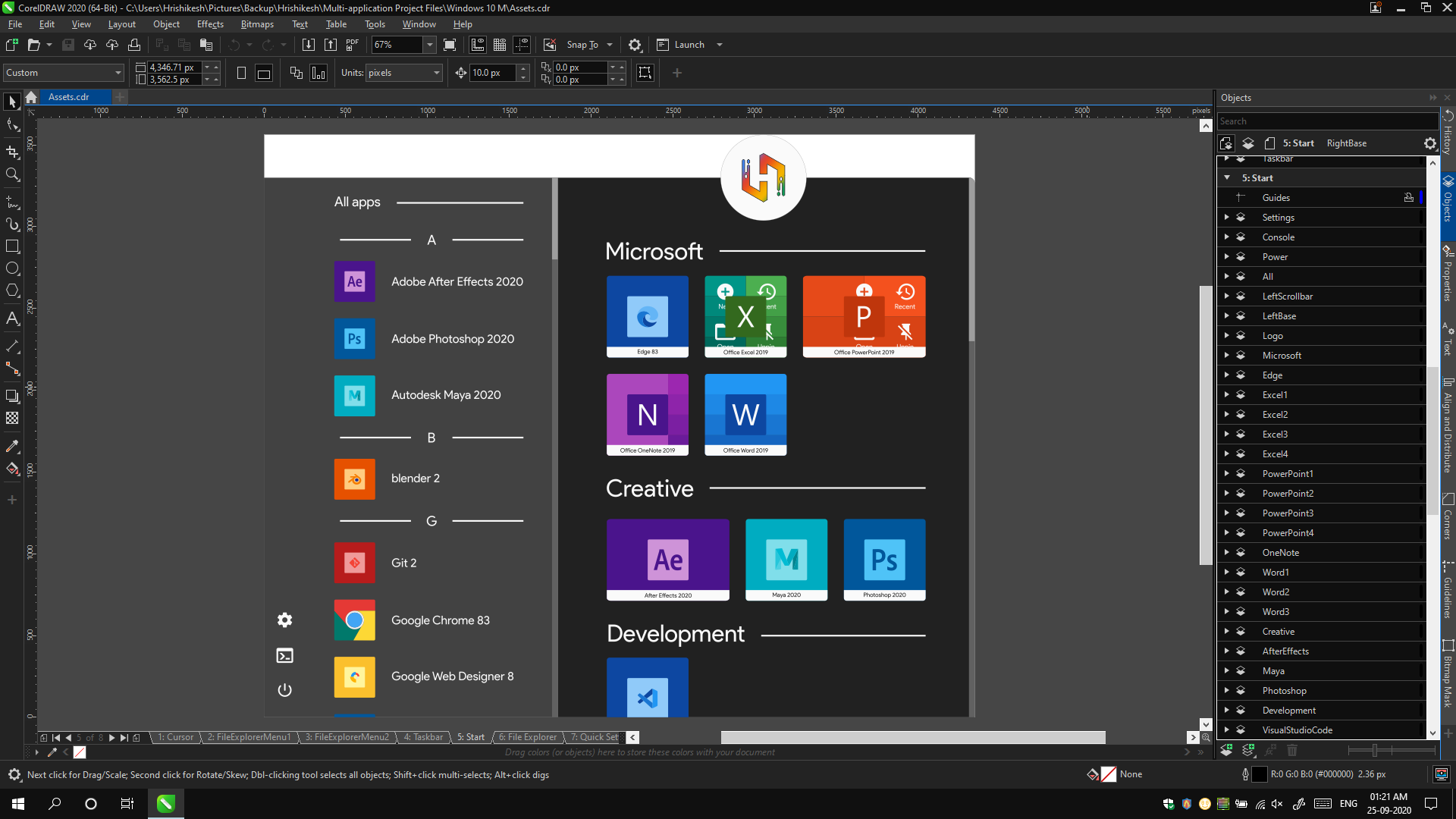The width and height of the screenshot is (1456, 819).
Task: Select the Interactive Fill tool
Action: [x=12, y=469]
